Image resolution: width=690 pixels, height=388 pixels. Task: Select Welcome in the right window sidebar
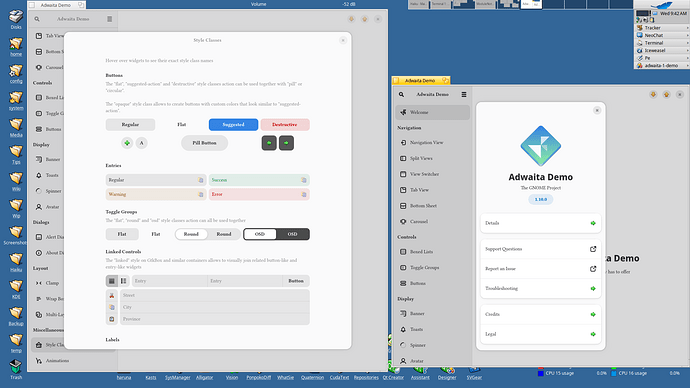pyautogui.click(x=432, y=112)
